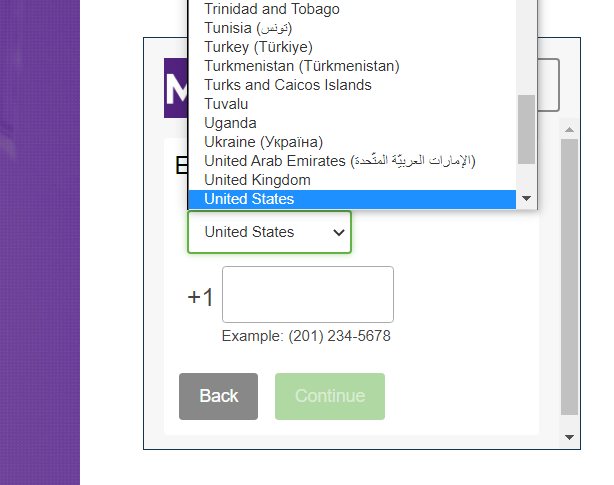Open the United States country dropdown
This screenshot has height=485, width=614.
click(269, 232)
